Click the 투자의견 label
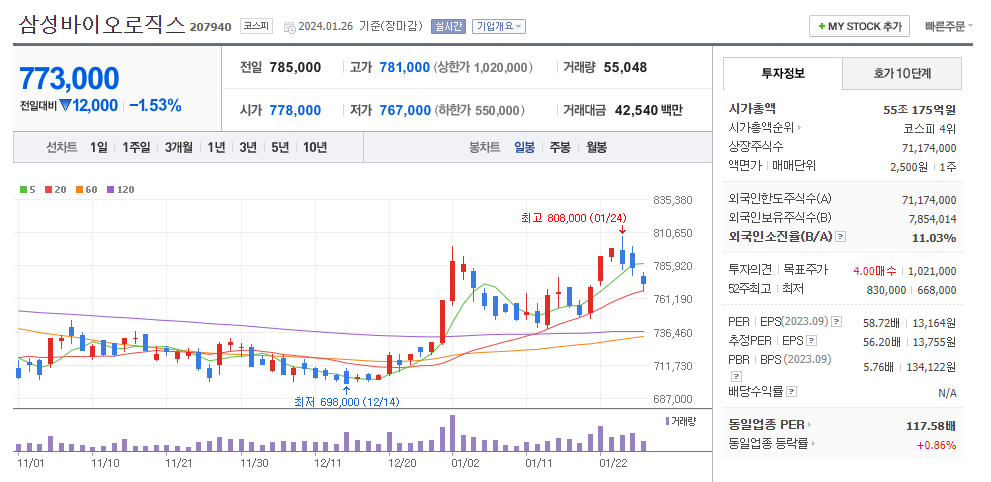 point(750,270)
